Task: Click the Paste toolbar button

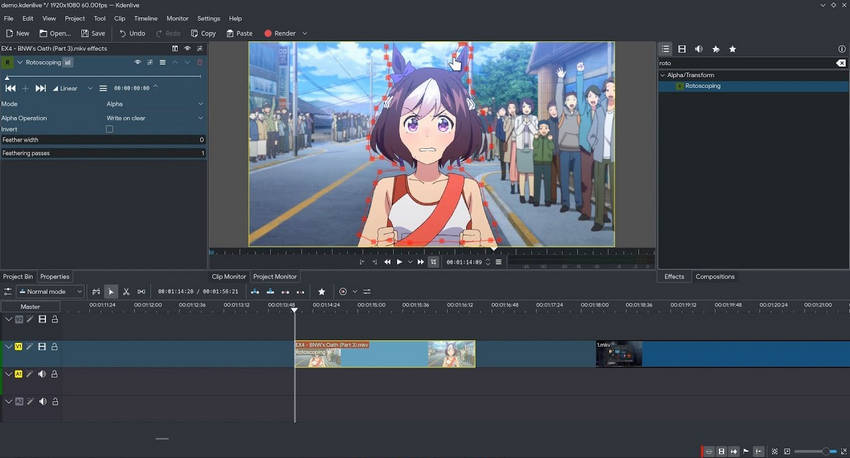Action: coord(239,33)
